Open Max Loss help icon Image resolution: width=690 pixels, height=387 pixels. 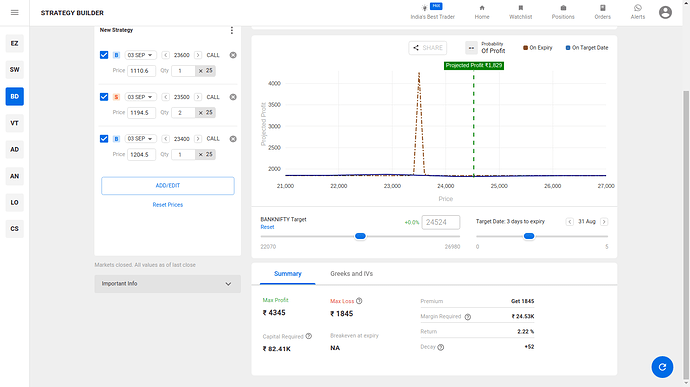359,301
